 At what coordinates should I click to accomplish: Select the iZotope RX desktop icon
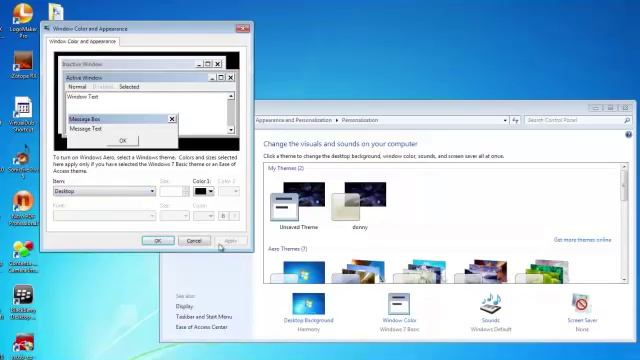[x=23, y=65]
